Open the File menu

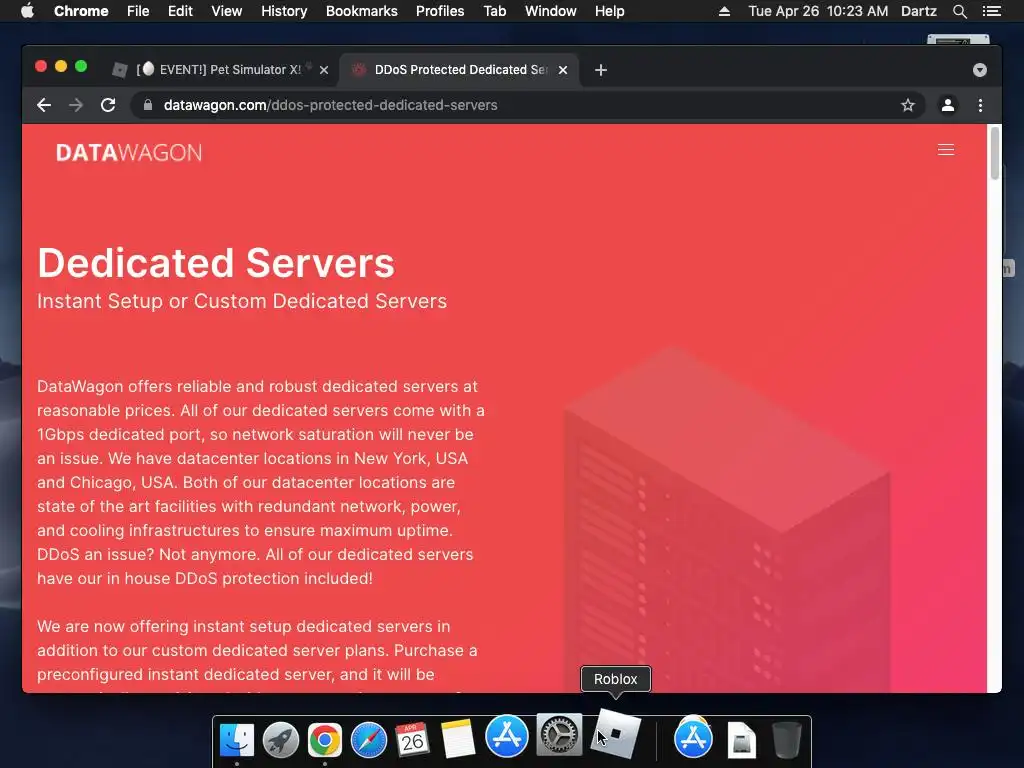[138, 11]
